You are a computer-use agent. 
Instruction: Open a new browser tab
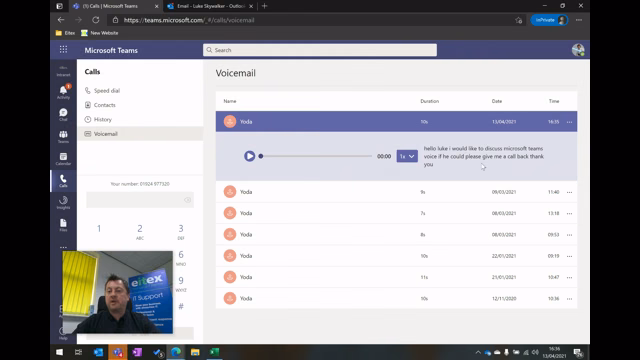[x=264, y=6]
